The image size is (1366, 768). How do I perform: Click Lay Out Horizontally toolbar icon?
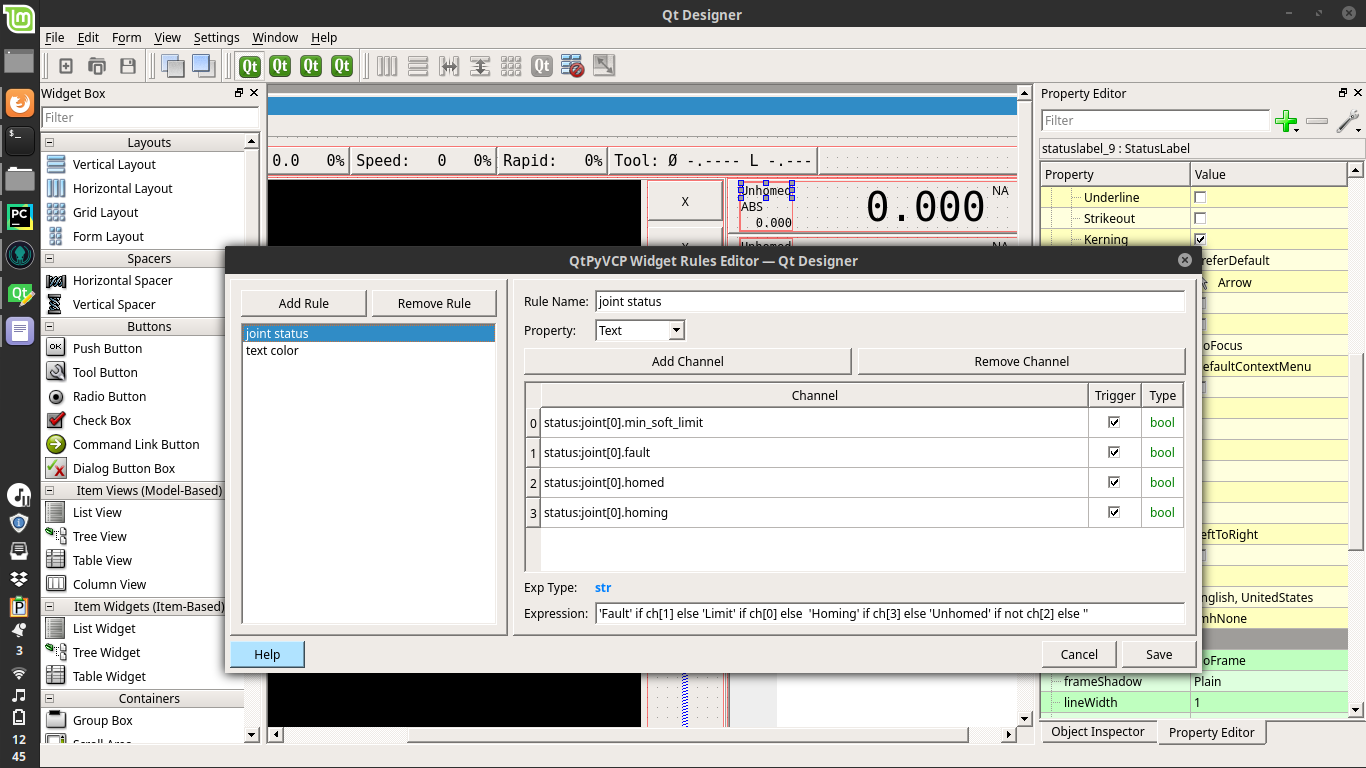pyautogui.click(x=387, y=66)
